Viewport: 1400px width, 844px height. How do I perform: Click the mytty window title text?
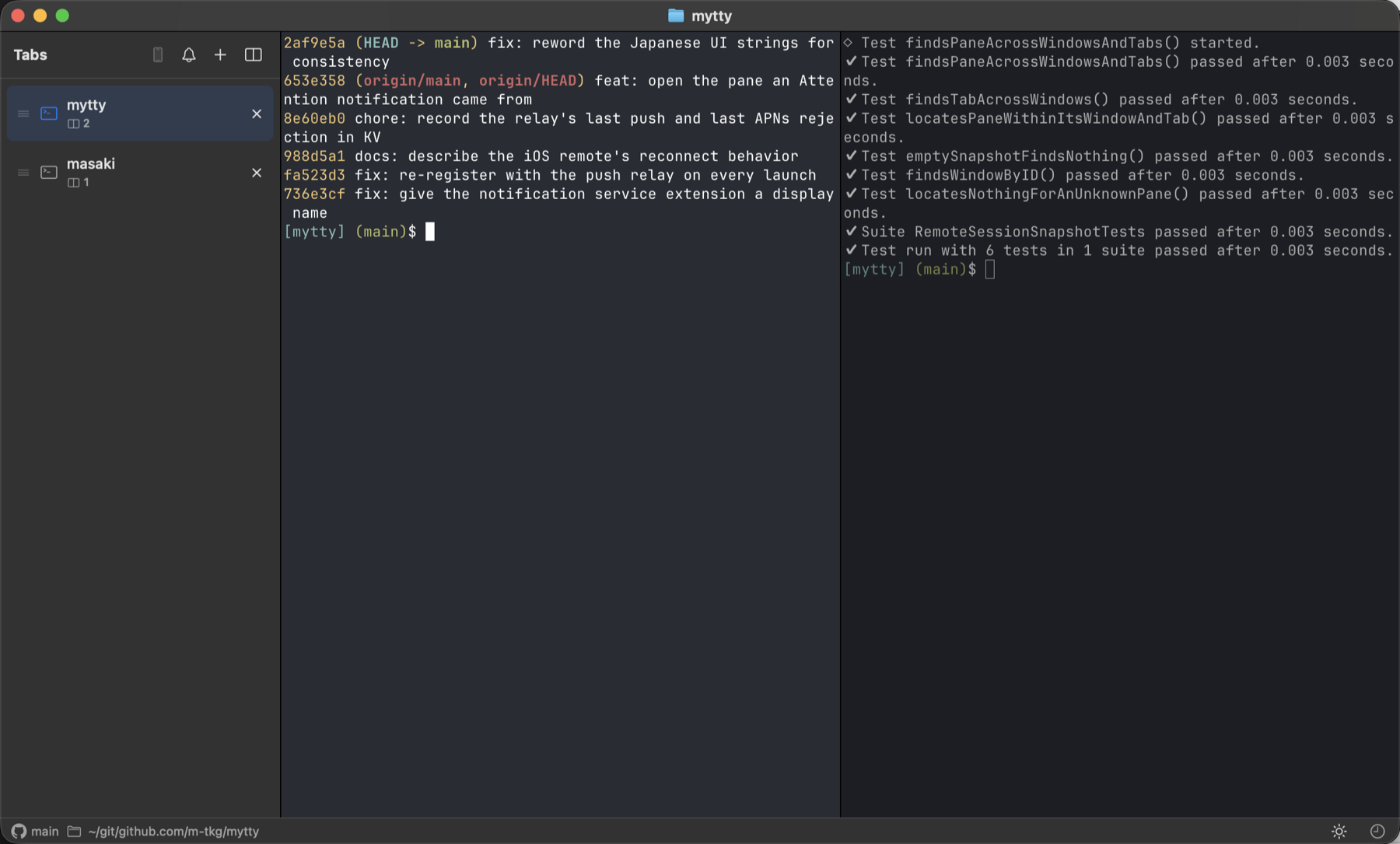(x=712, y=16)
